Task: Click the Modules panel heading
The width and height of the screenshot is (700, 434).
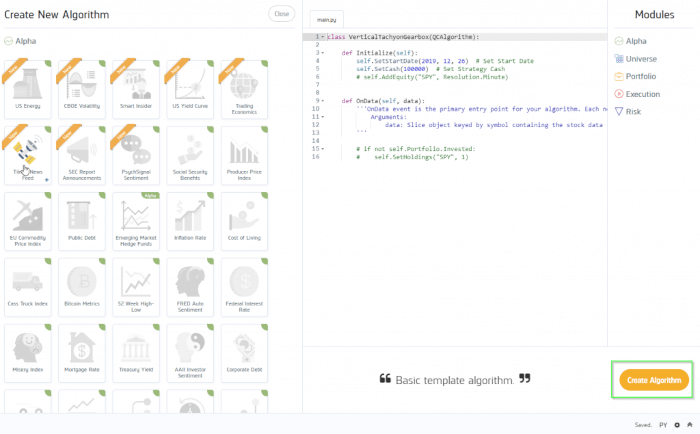Action: [x=654, y=15]
